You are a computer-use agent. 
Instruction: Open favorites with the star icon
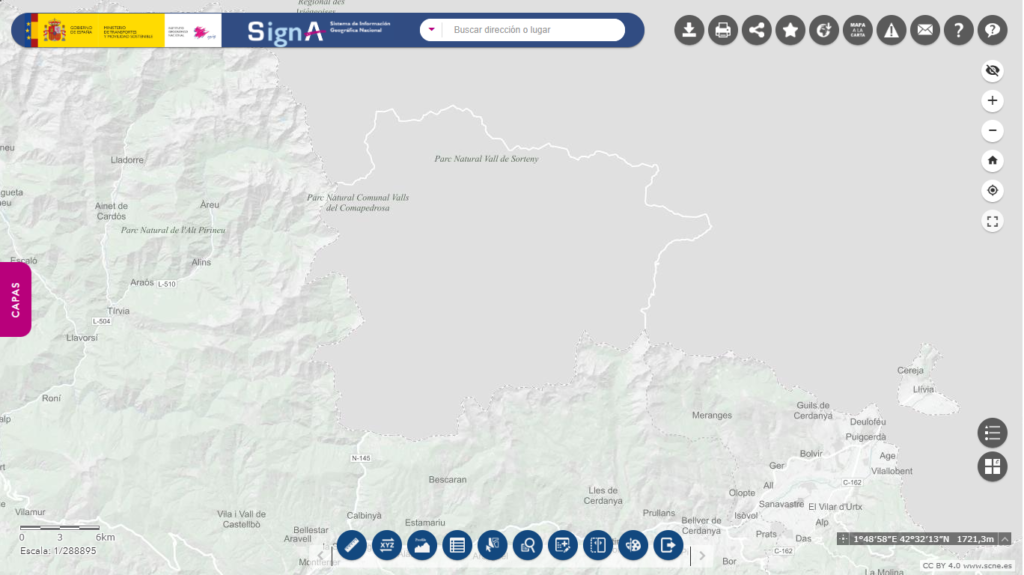tap(791, 30)
